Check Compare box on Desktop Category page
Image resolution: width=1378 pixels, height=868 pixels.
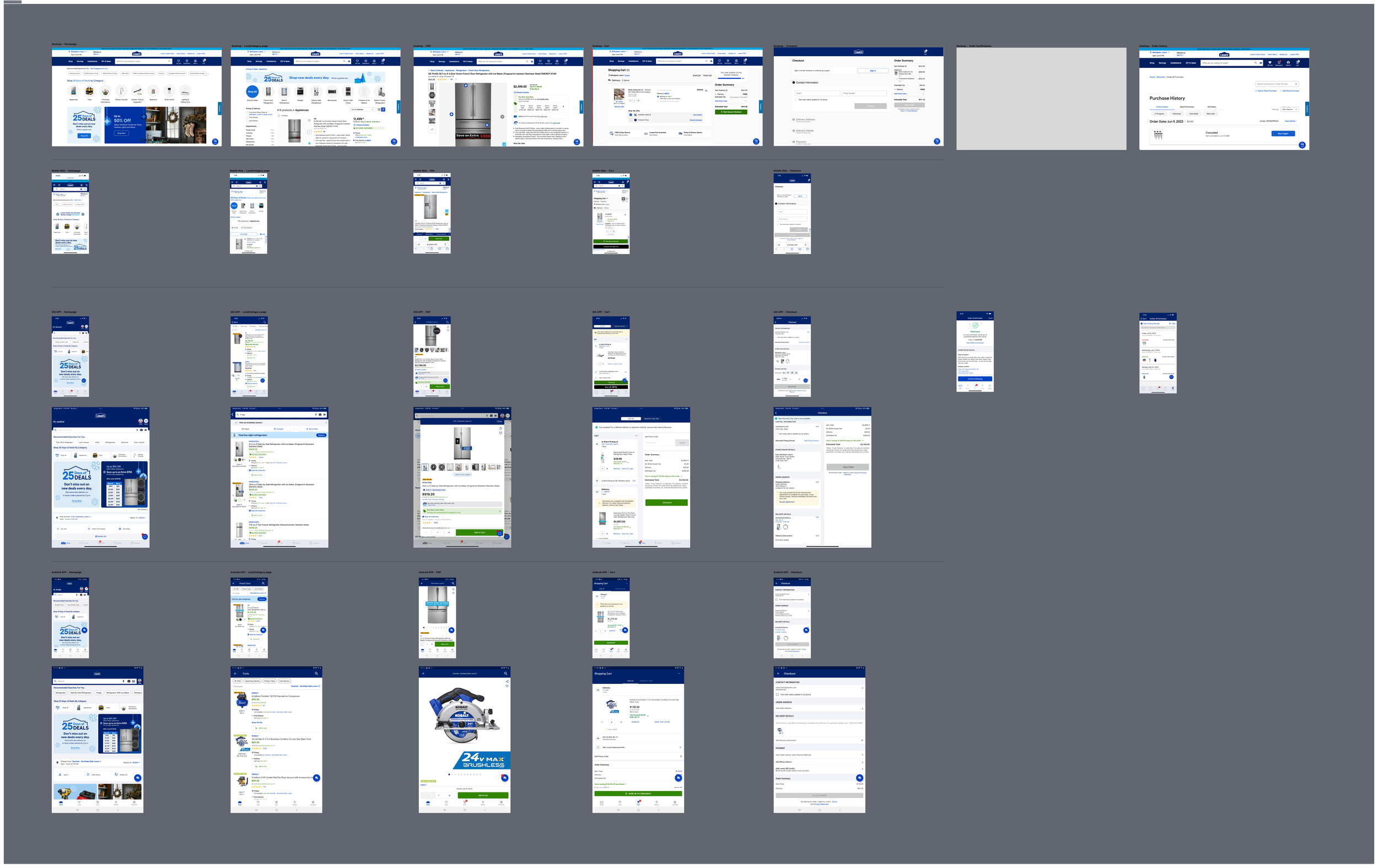point(279,116)
